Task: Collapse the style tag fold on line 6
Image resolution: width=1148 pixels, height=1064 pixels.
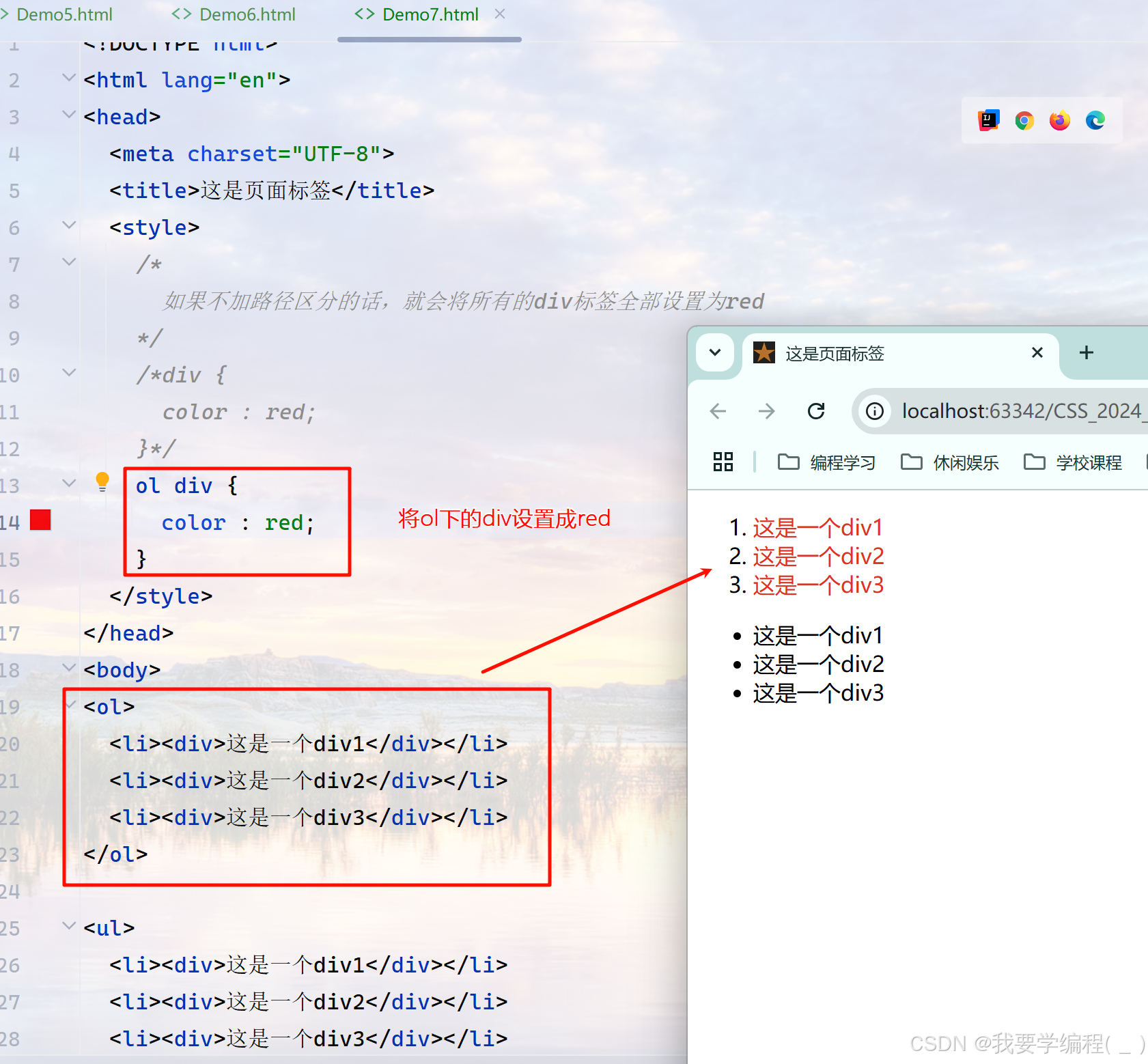Action: 69,225
